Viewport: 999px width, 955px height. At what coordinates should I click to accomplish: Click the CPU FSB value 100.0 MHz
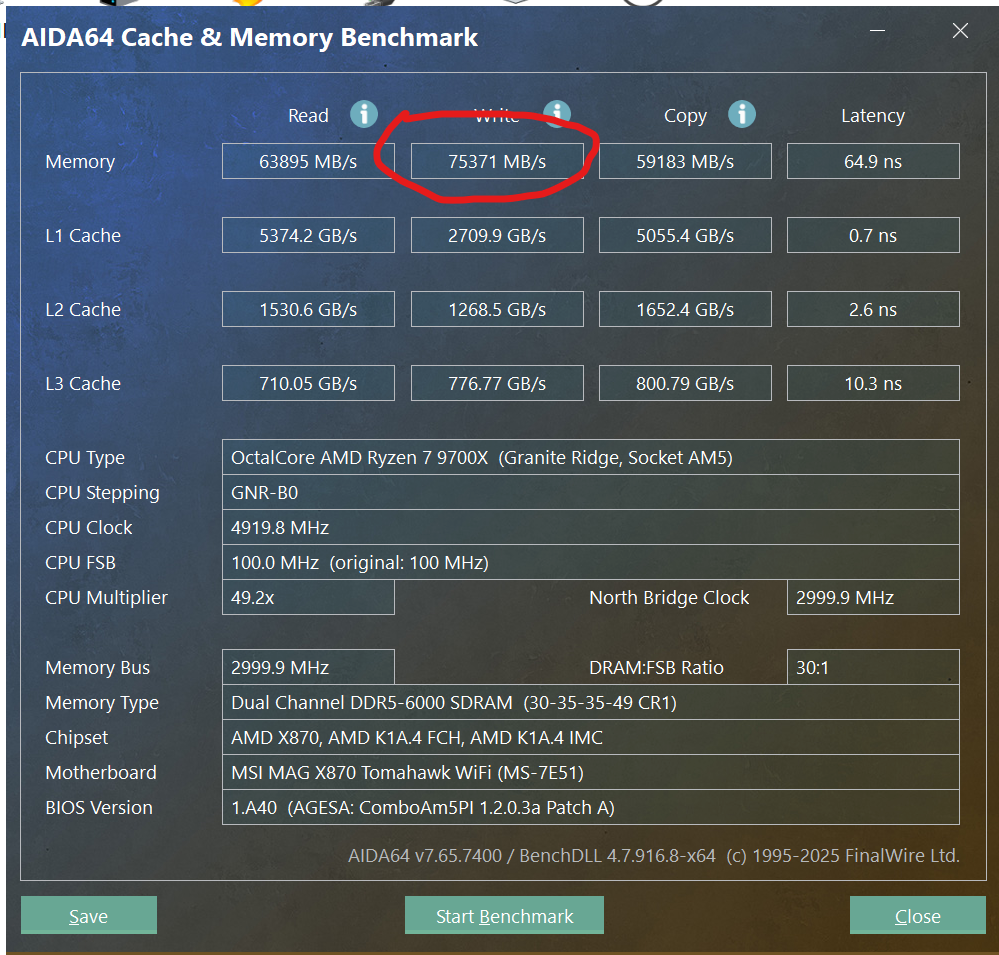pyautogui.click(x=591, y=562)
